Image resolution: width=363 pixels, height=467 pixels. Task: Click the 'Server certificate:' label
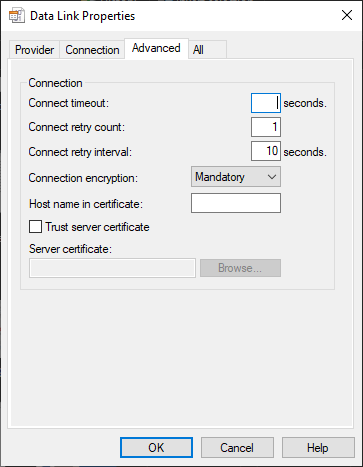pyautogui.click(x=70, y=249)
